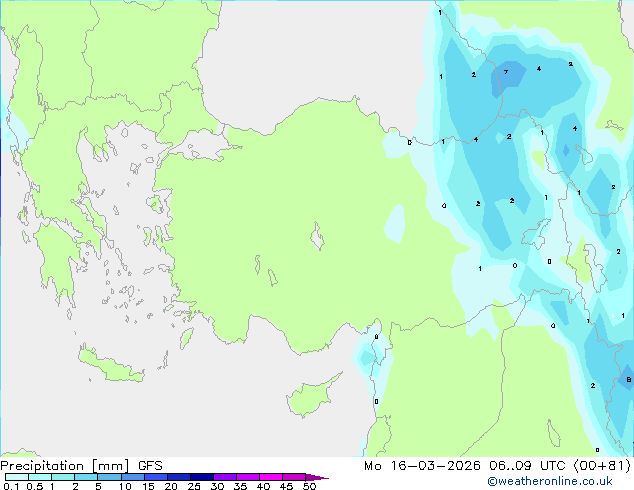Screen dimensions: 634x490
Task: Click the '0.1' legend scale label
Action: 11,486
